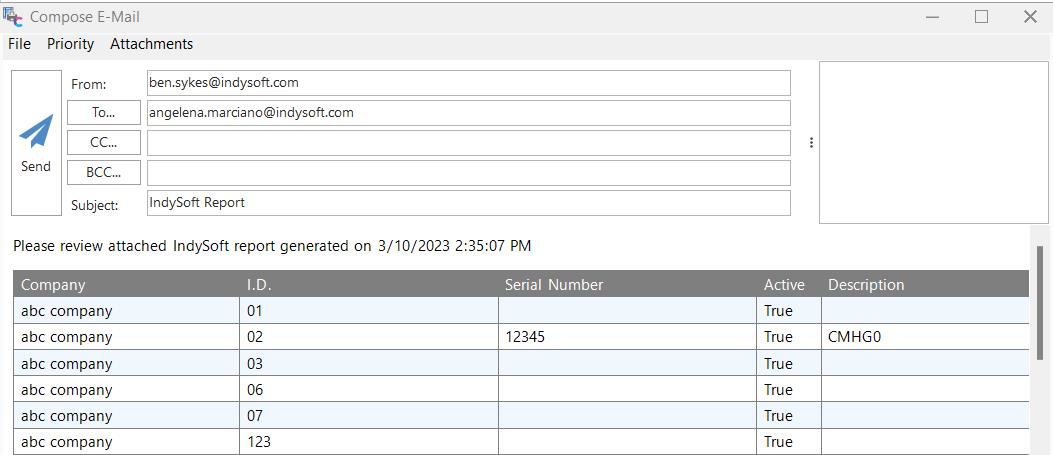Open the Priority menu

click(70, 44)
